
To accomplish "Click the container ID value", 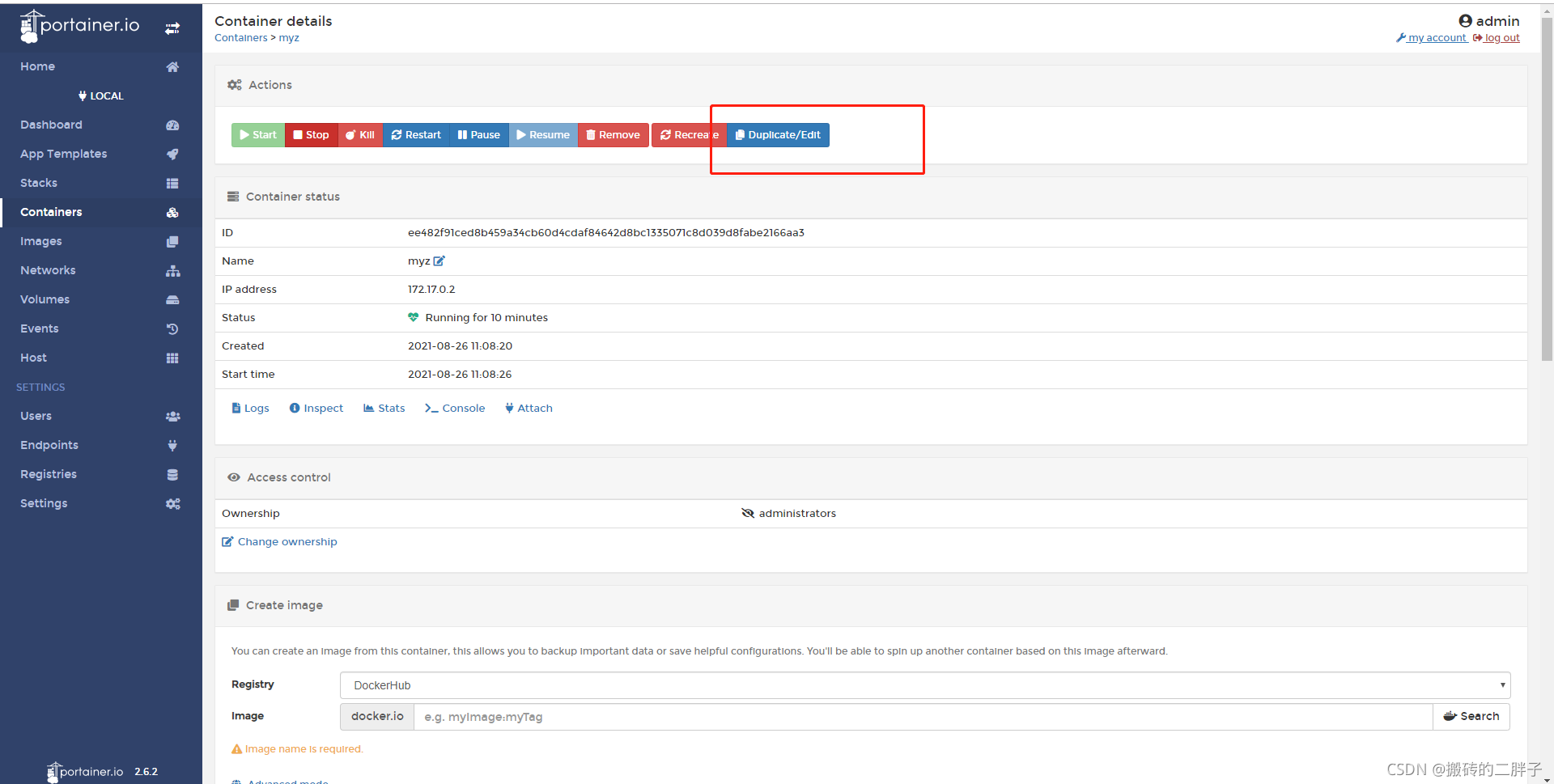I will (606, 233).
